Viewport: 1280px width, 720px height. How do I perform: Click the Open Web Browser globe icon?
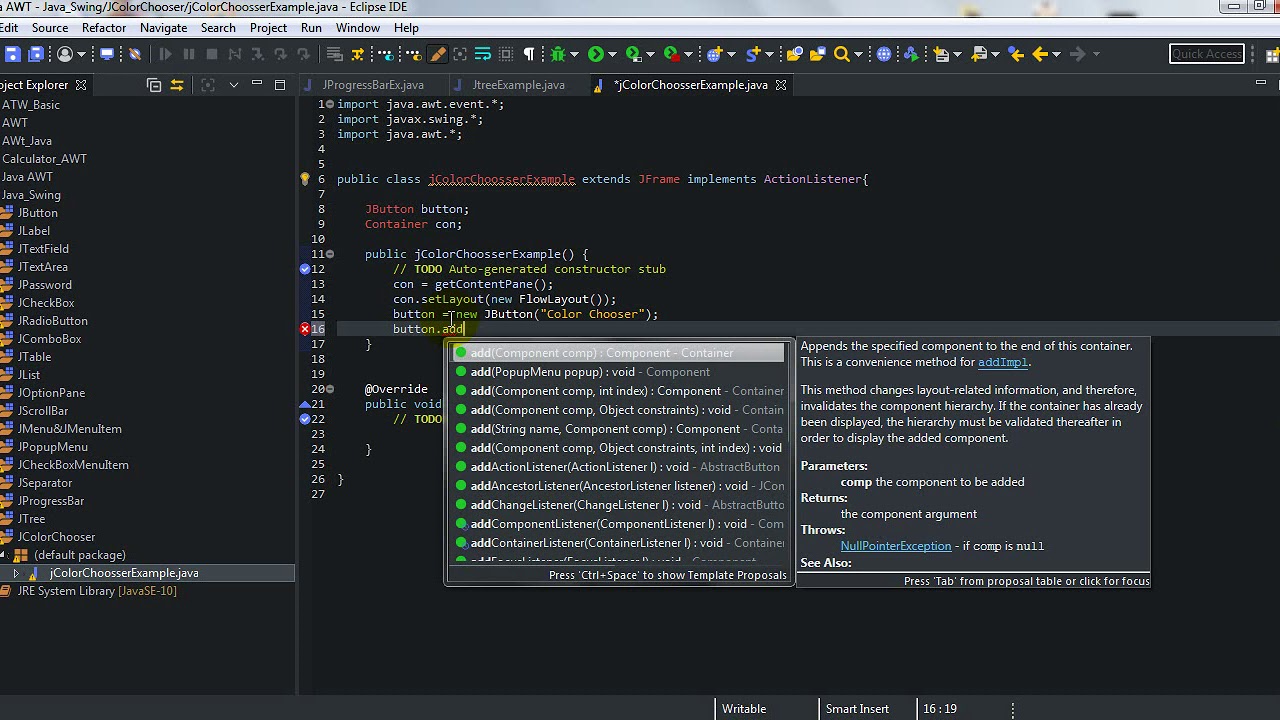point(884,54)
